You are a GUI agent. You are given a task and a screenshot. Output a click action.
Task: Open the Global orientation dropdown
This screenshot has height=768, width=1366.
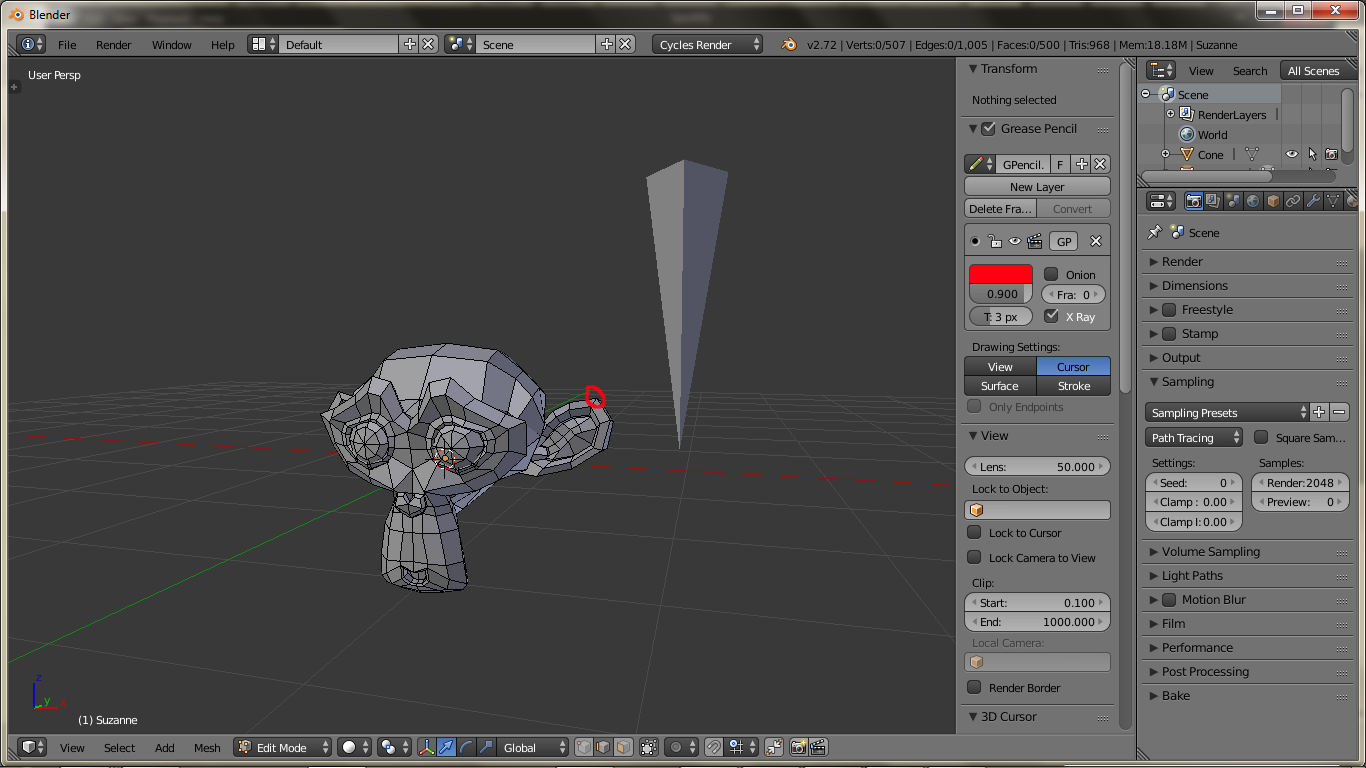[x=534, y=747]
